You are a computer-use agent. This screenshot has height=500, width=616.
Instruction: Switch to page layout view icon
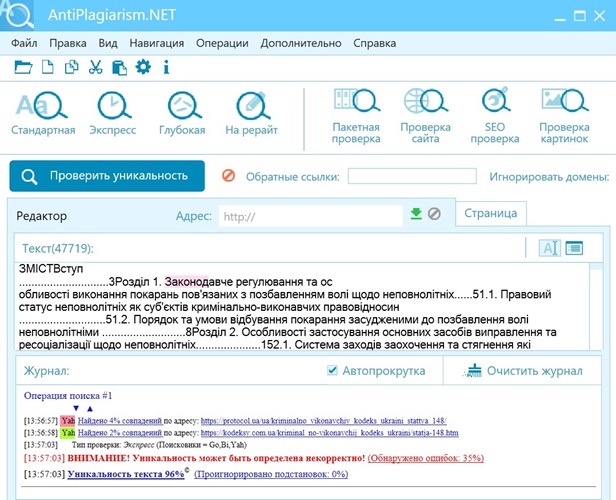(574, 248)
